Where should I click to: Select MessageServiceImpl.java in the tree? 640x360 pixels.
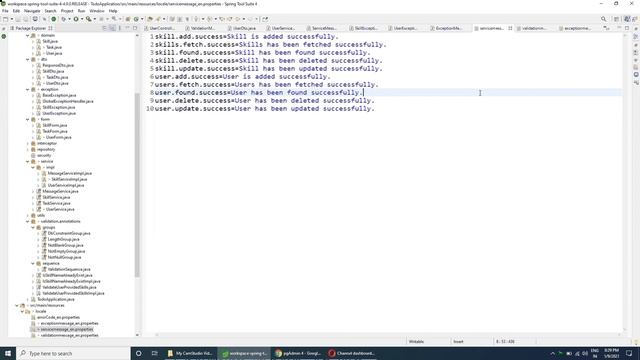point(69,173)
